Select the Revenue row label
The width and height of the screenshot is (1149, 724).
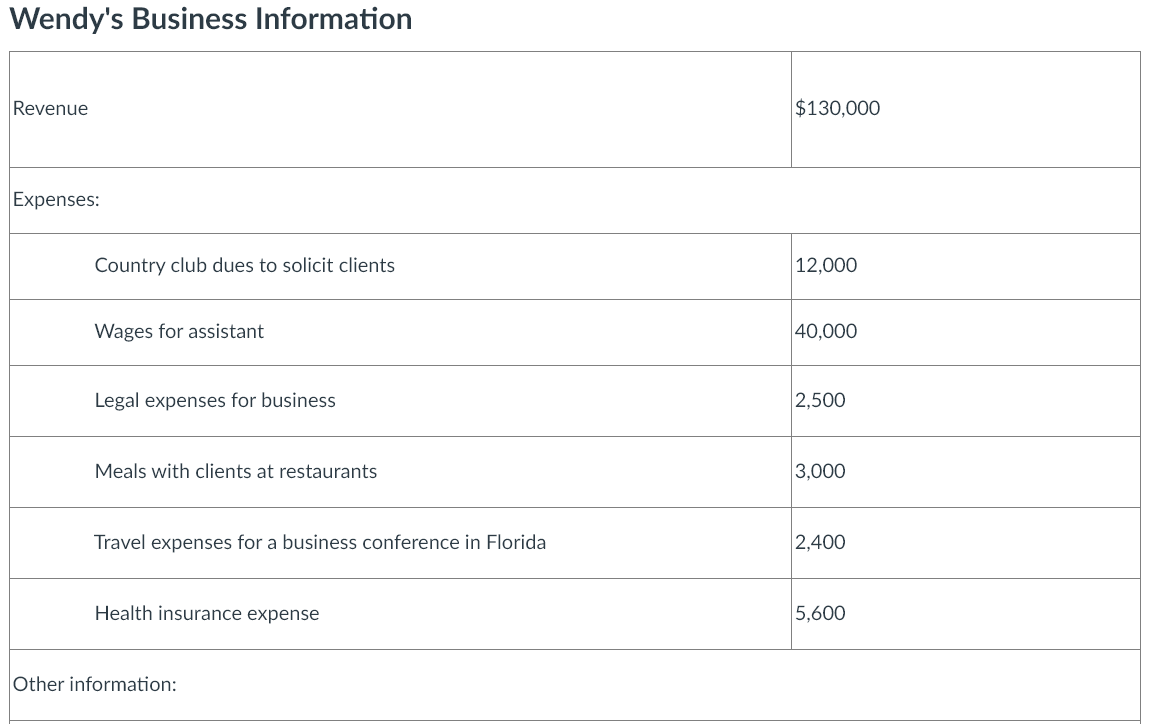pos(50,108)
